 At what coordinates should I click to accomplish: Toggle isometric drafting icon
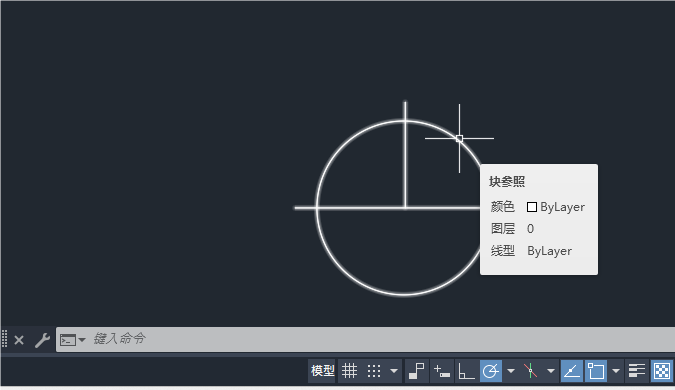point(530,371)
